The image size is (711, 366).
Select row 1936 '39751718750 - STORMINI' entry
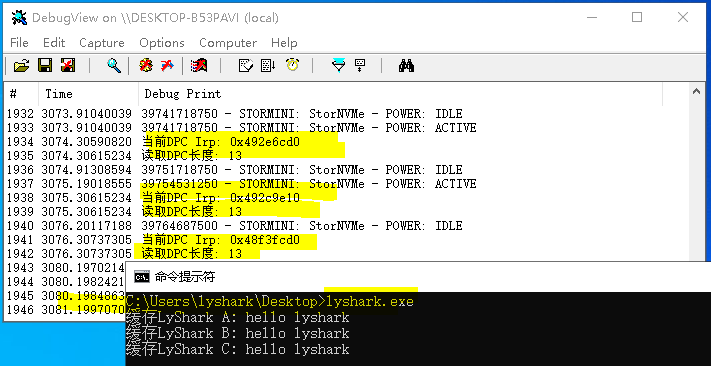pos(302,170)
